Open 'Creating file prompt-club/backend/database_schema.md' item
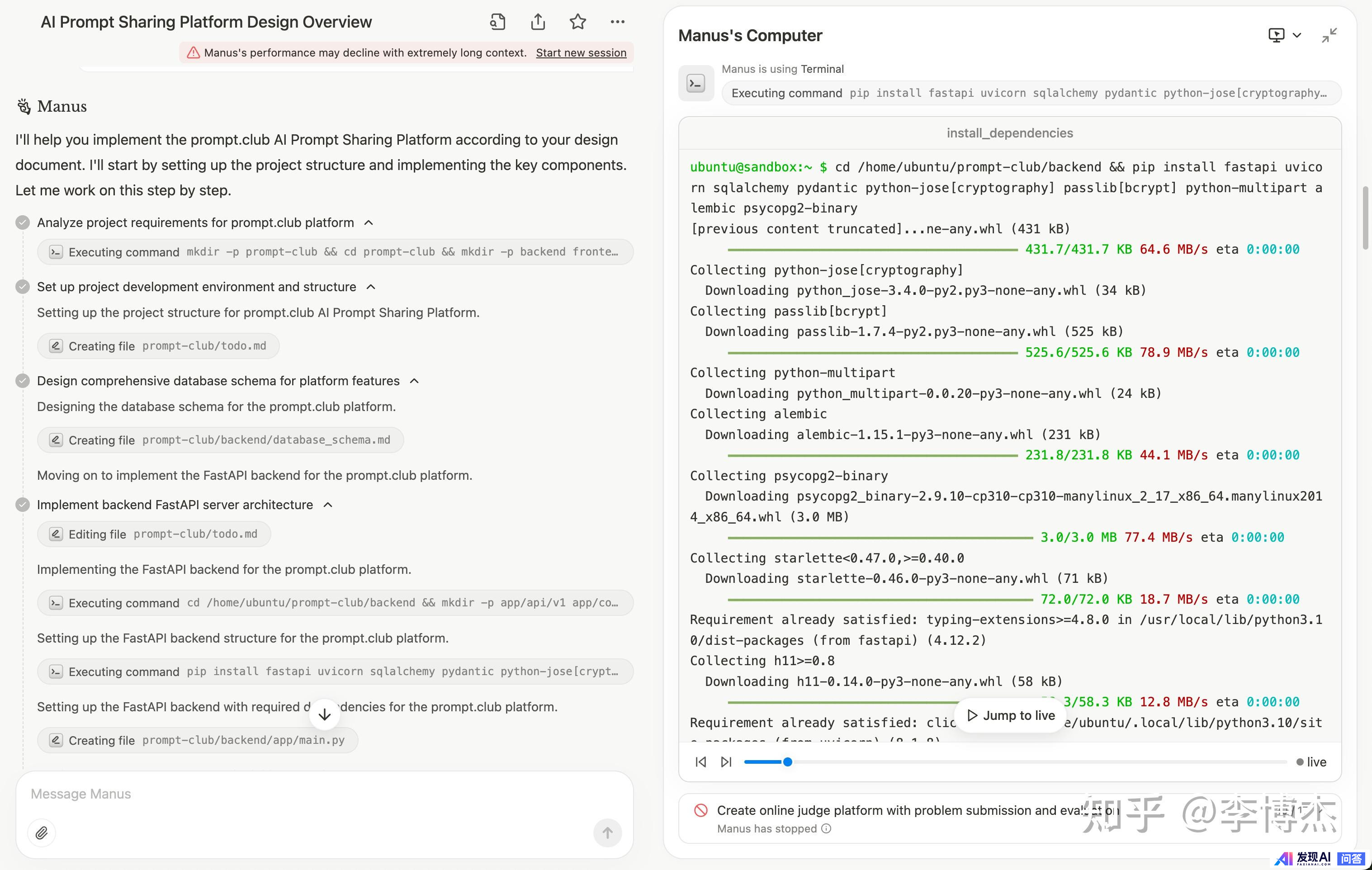 click(x=220, y=440)
